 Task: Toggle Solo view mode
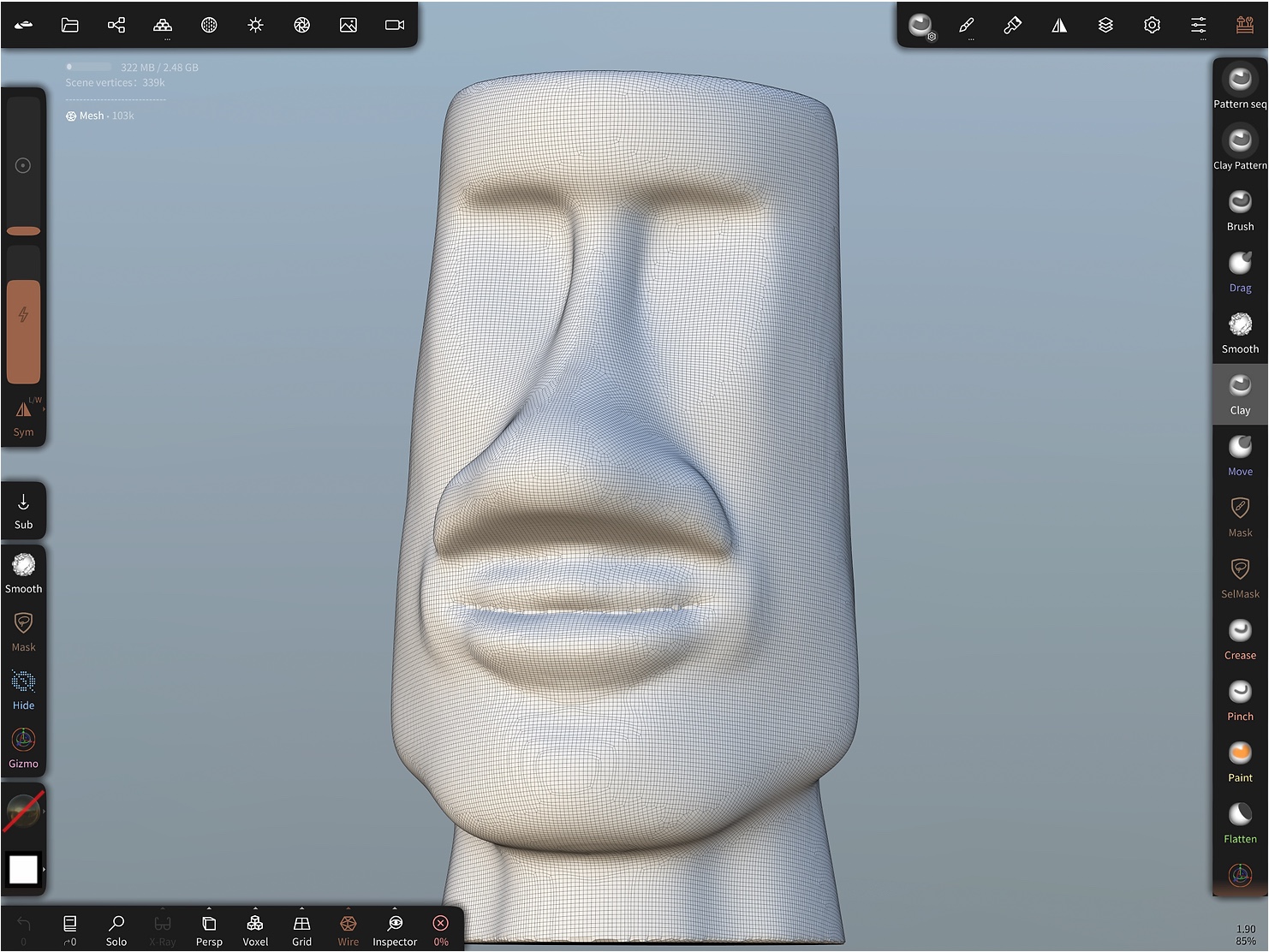116,931
